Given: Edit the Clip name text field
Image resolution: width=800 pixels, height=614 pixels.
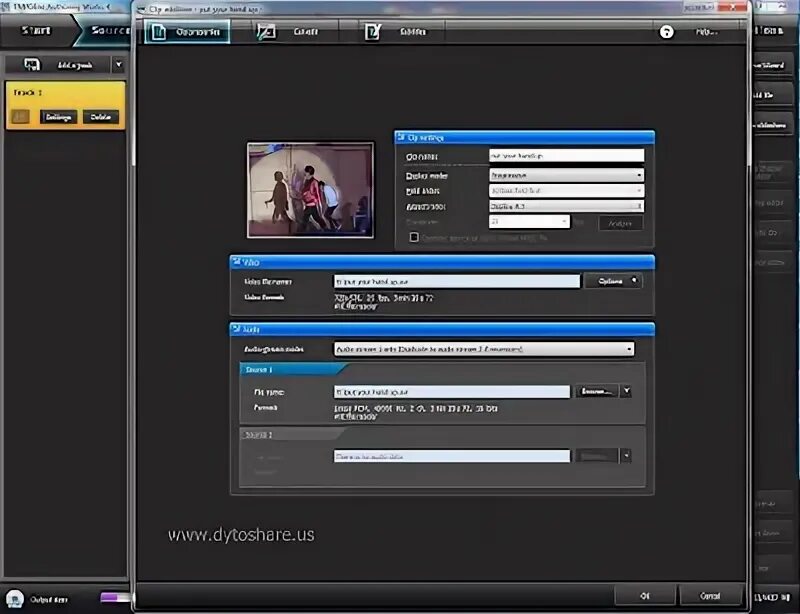Looking at the screenshot, I should [x=566, y=156].
